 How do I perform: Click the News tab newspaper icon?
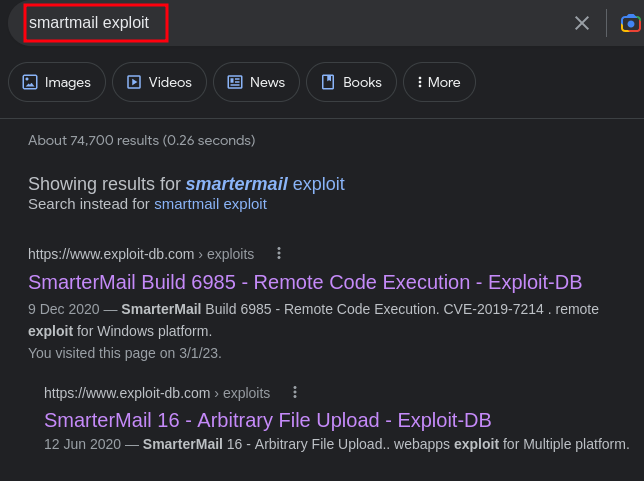(x=235, y=82)
